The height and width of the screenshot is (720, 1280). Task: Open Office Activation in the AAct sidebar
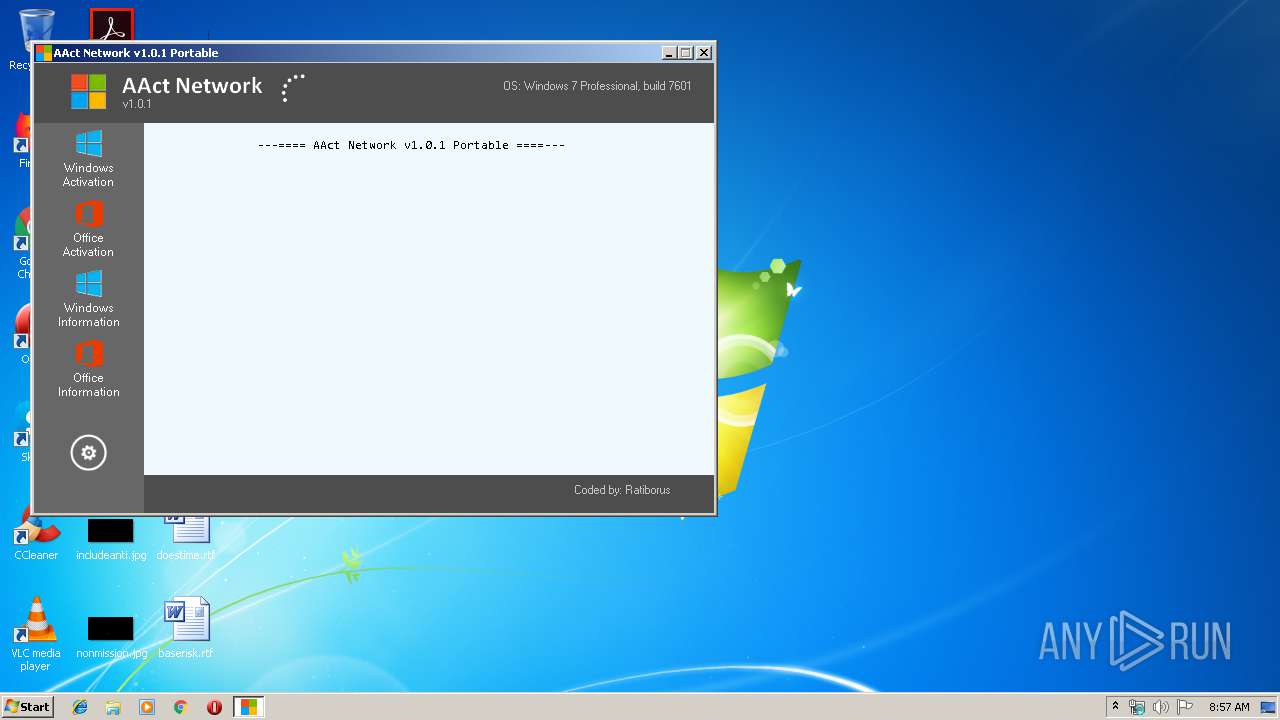(88, 228)
